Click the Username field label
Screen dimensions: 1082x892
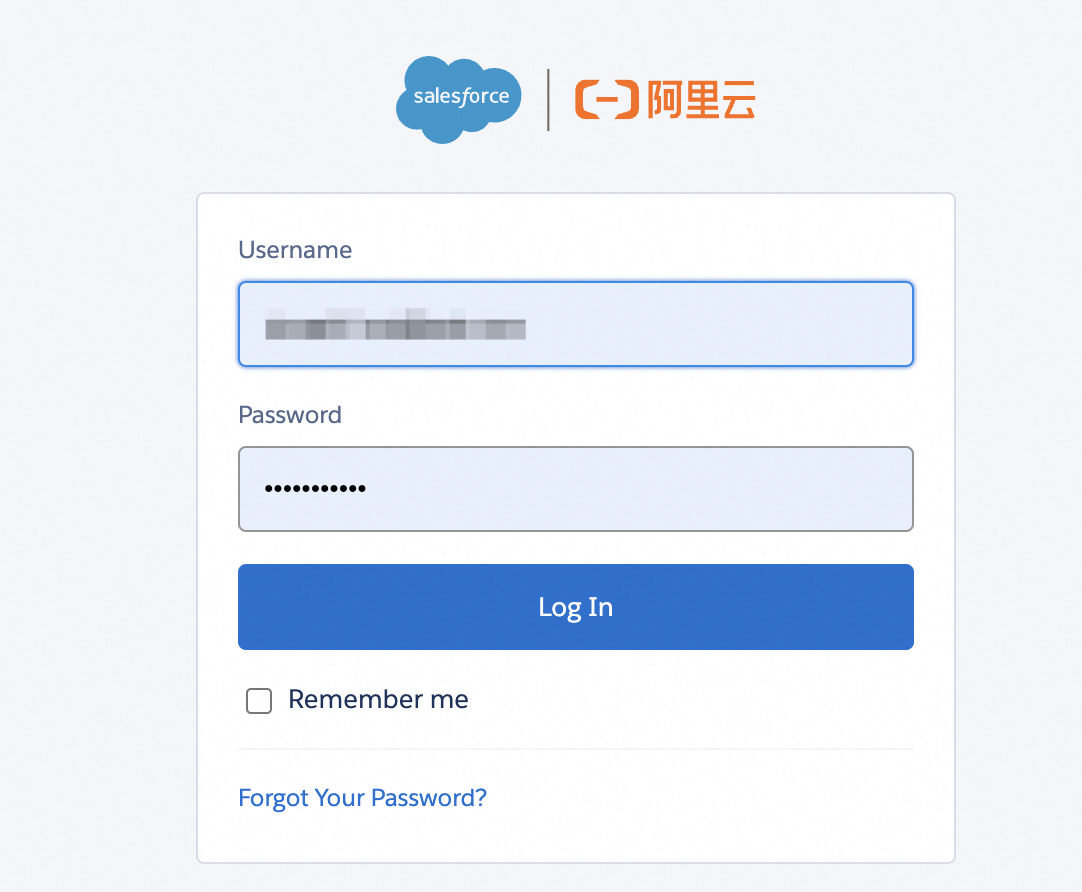pos(295,250)
